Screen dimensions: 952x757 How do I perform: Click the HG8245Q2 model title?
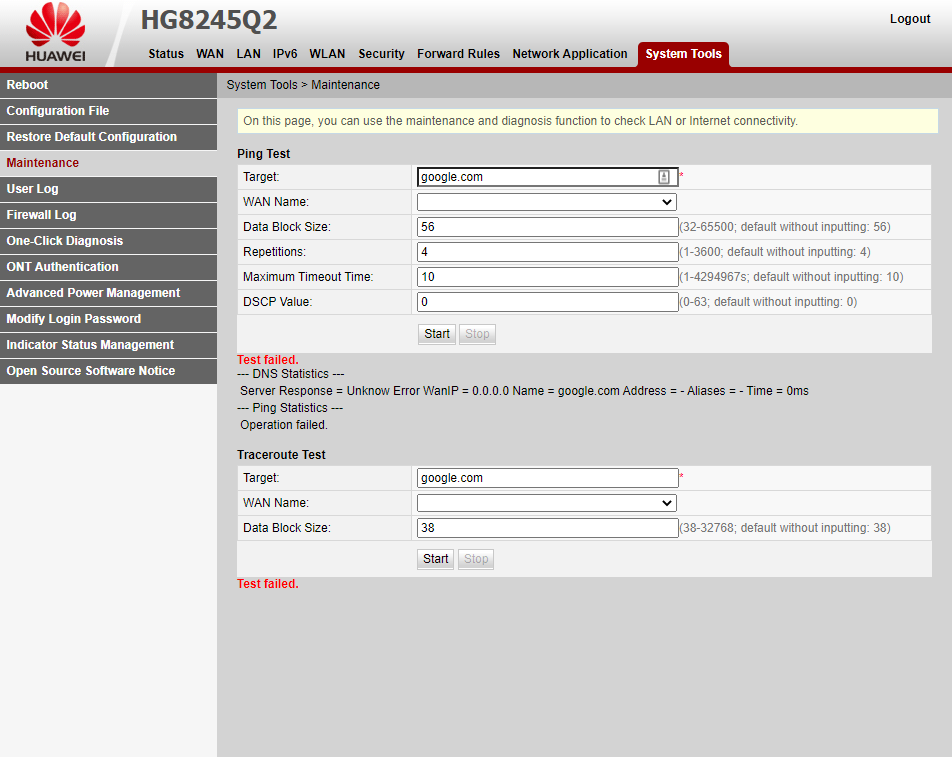[x=209, y=20]
